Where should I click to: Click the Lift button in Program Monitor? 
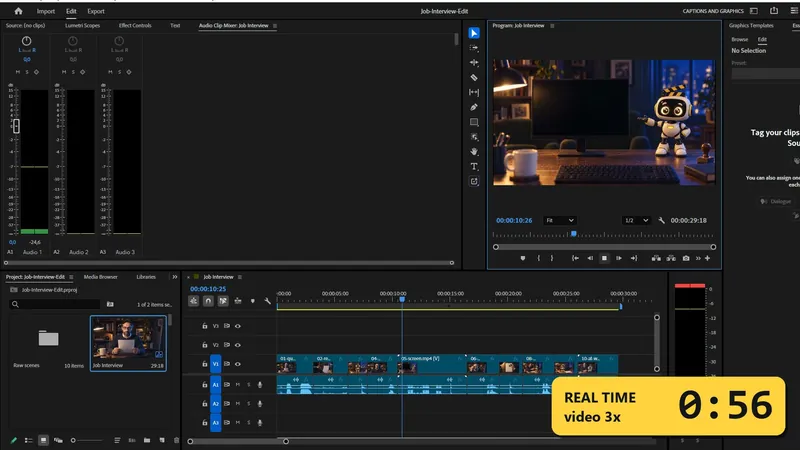coord(656,258)
